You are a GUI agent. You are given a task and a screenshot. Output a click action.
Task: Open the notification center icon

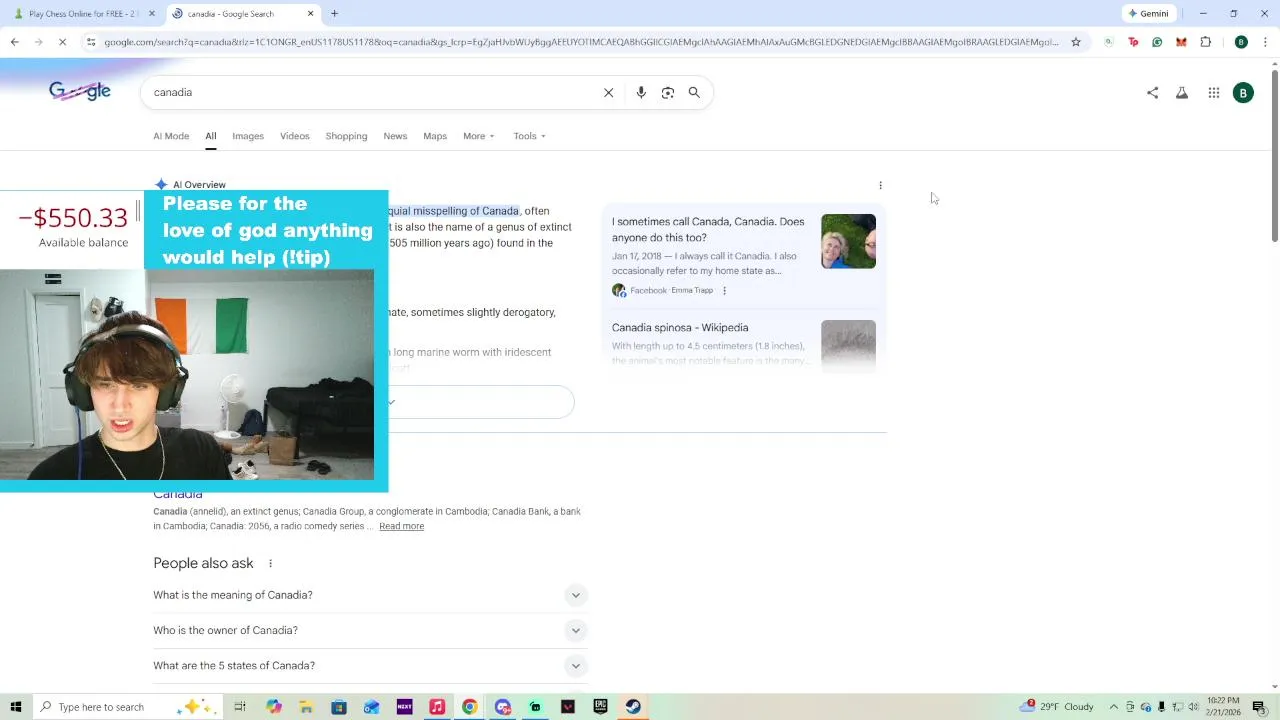1259,707
